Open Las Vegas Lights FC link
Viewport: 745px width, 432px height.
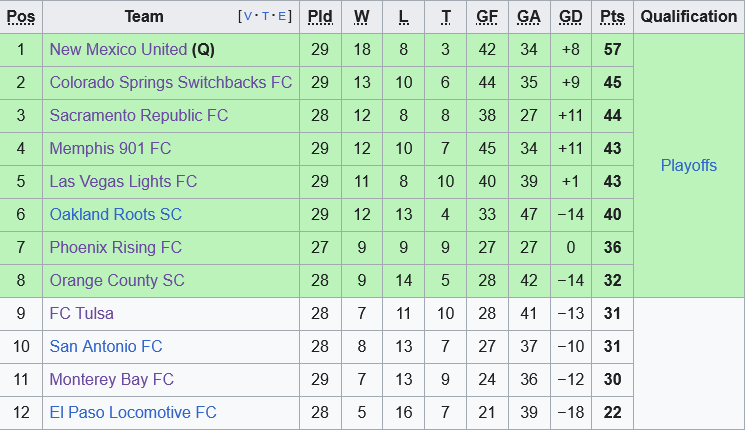point(123,181)
